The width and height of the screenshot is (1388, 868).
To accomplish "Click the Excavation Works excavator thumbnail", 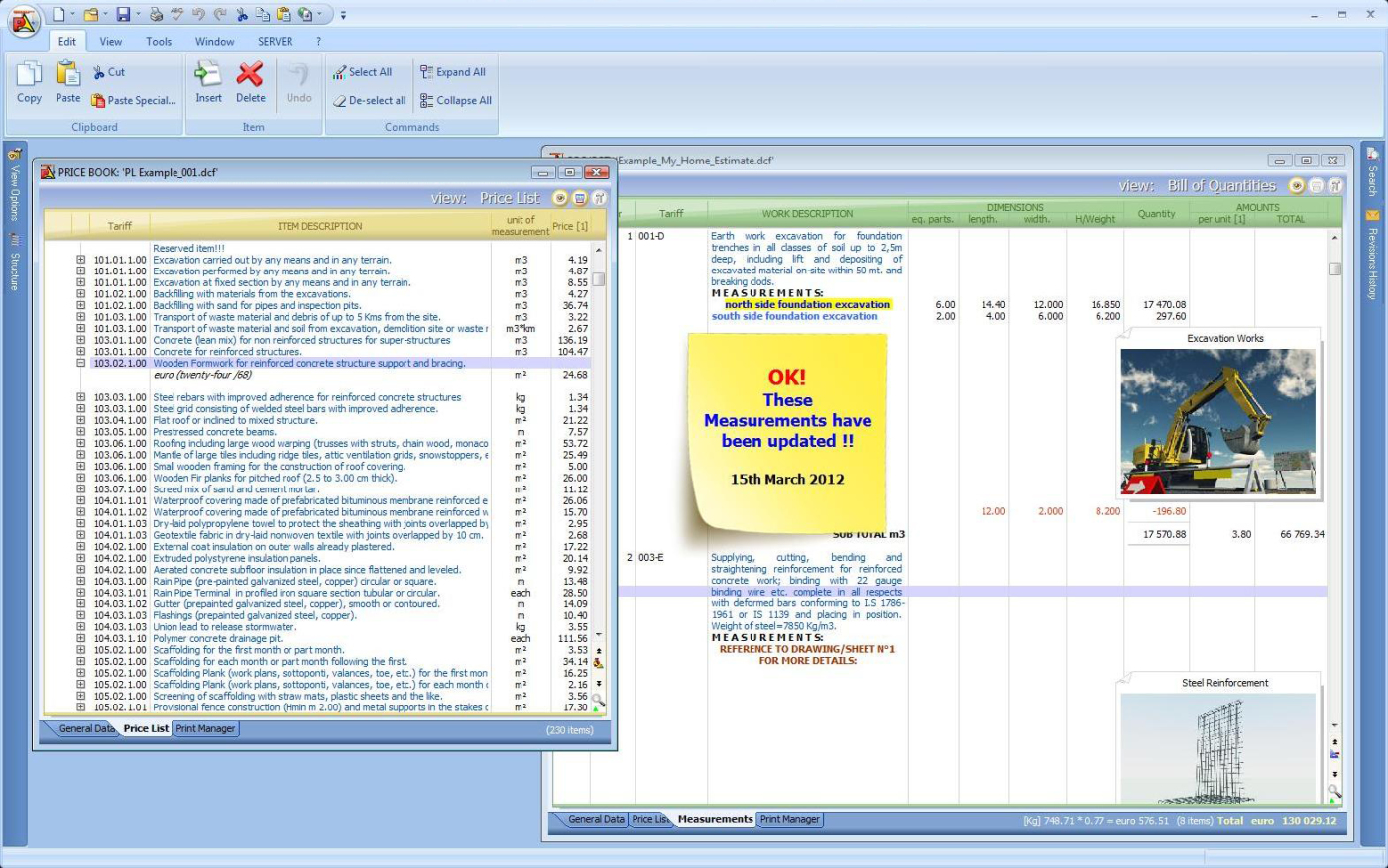I will point(1218,421).
